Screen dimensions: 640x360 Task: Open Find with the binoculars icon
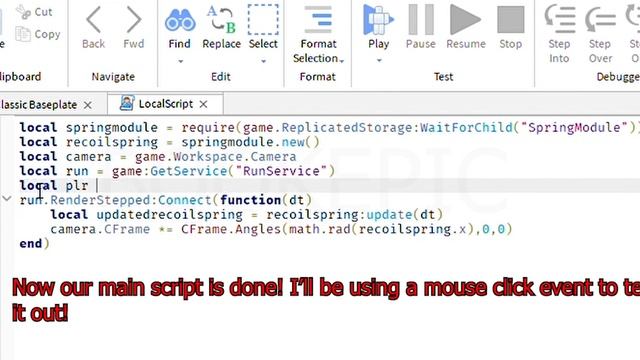180,20
